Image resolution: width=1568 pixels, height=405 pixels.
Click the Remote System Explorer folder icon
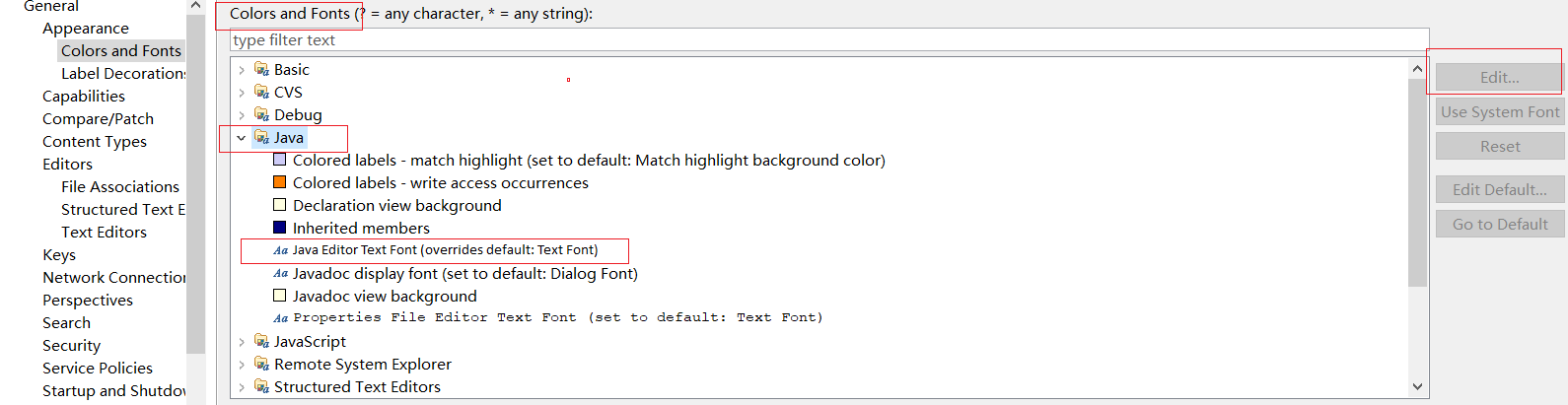(x=261, y=364)
